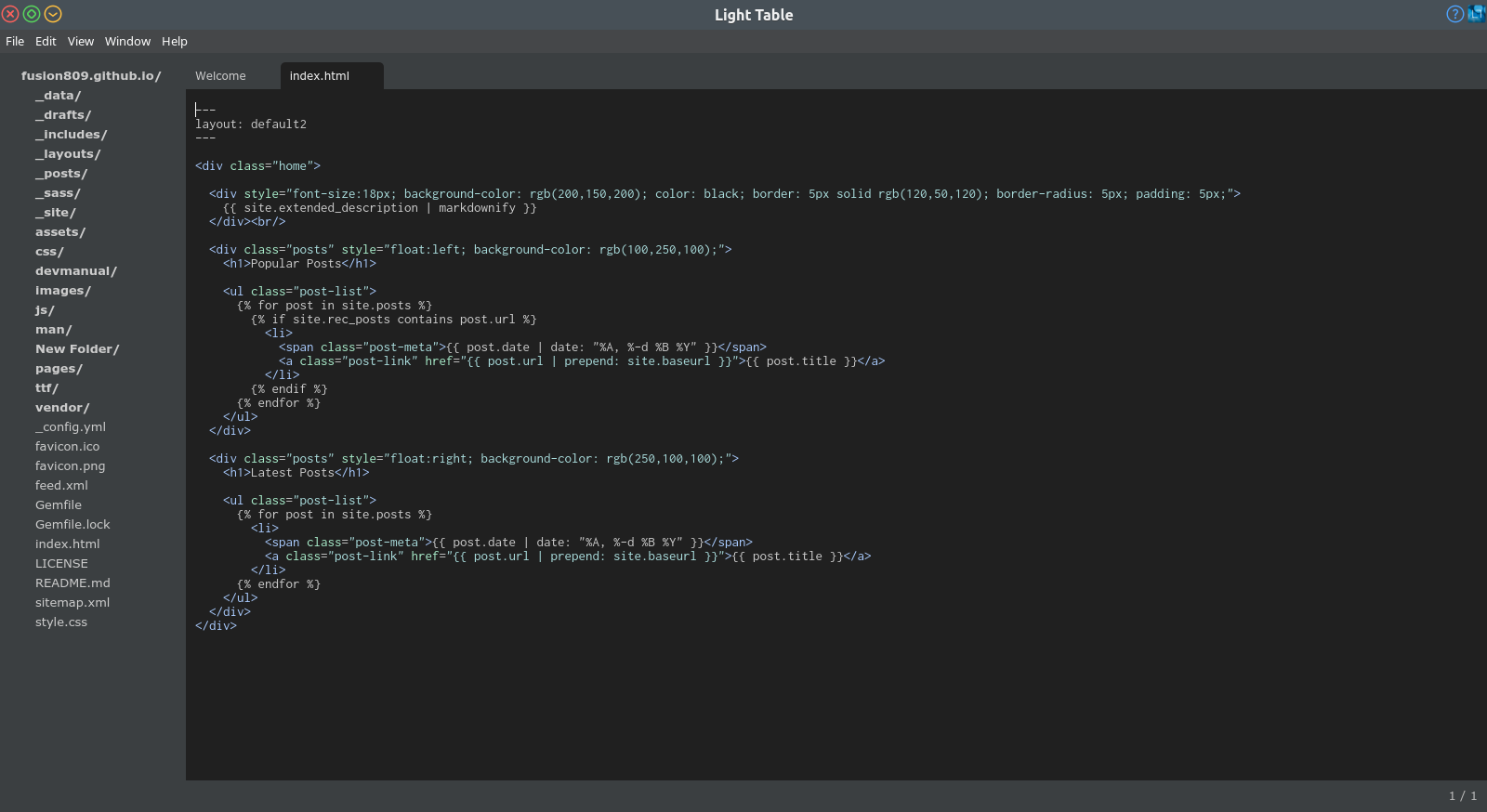Switch to the Welcome tab

(220, 76)
